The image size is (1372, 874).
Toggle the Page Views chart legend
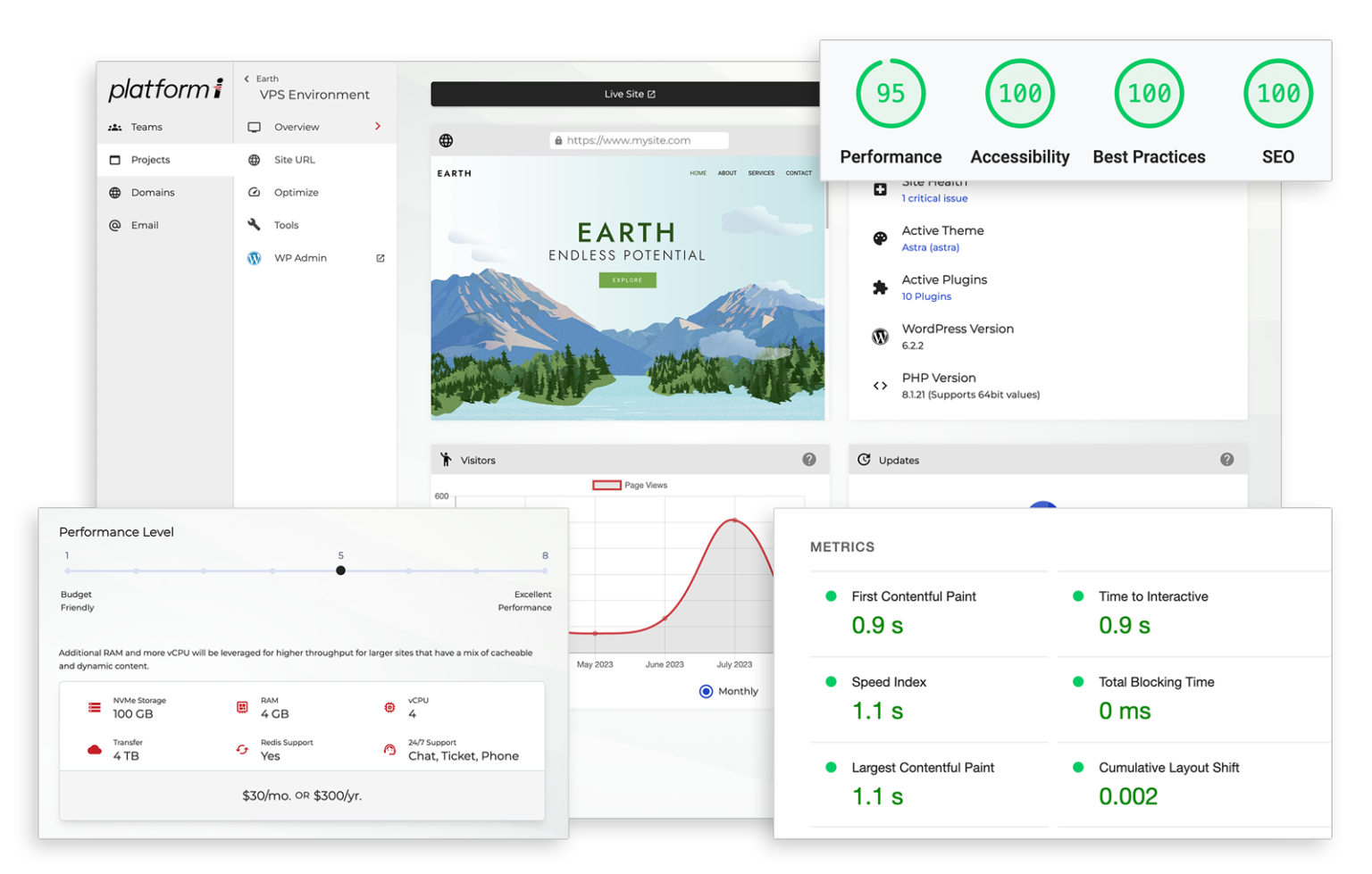pyautogui.click(x=607, y=486)
